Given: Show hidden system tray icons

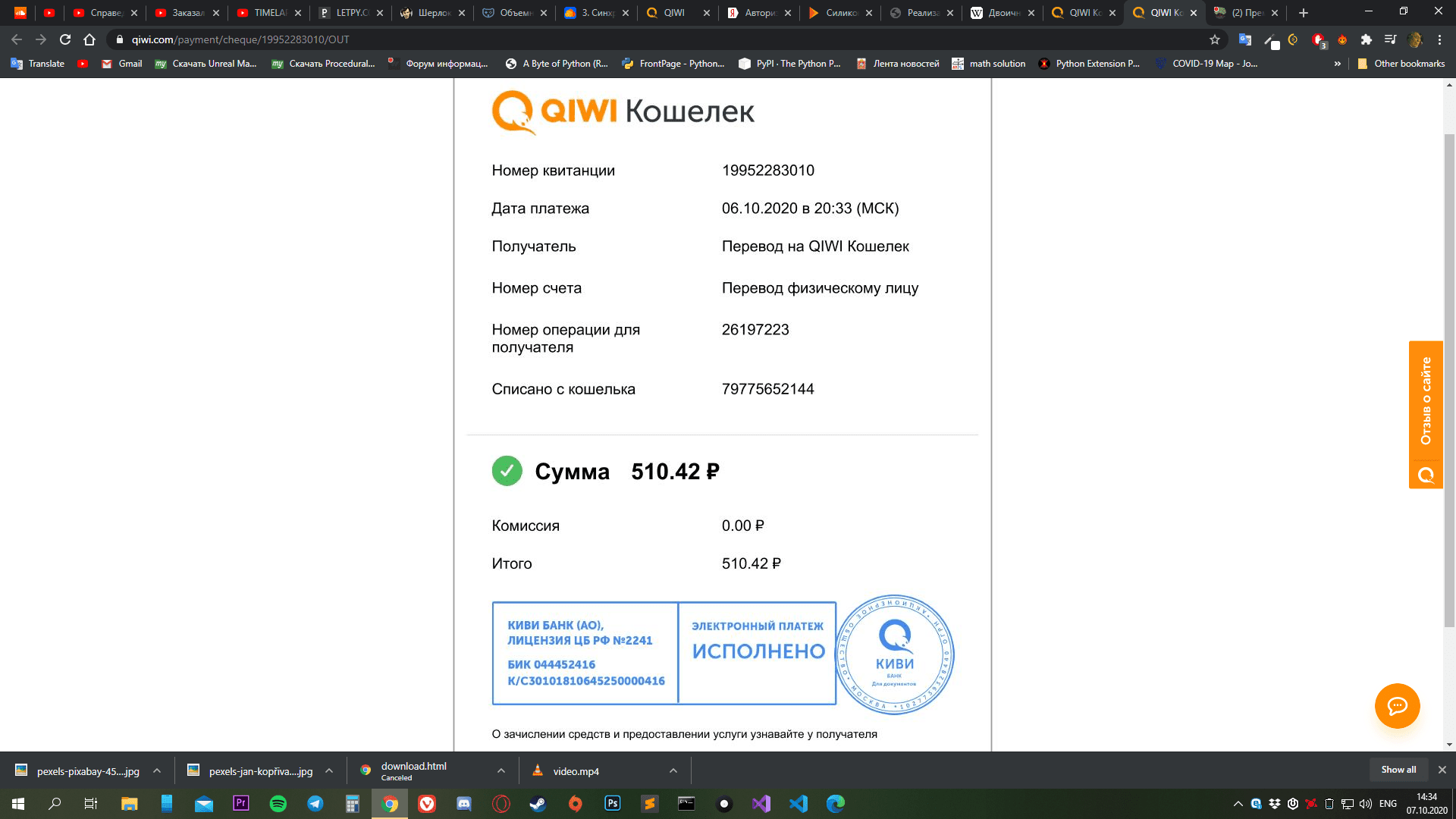Looking at the screenshot, I should point(1238,804).
